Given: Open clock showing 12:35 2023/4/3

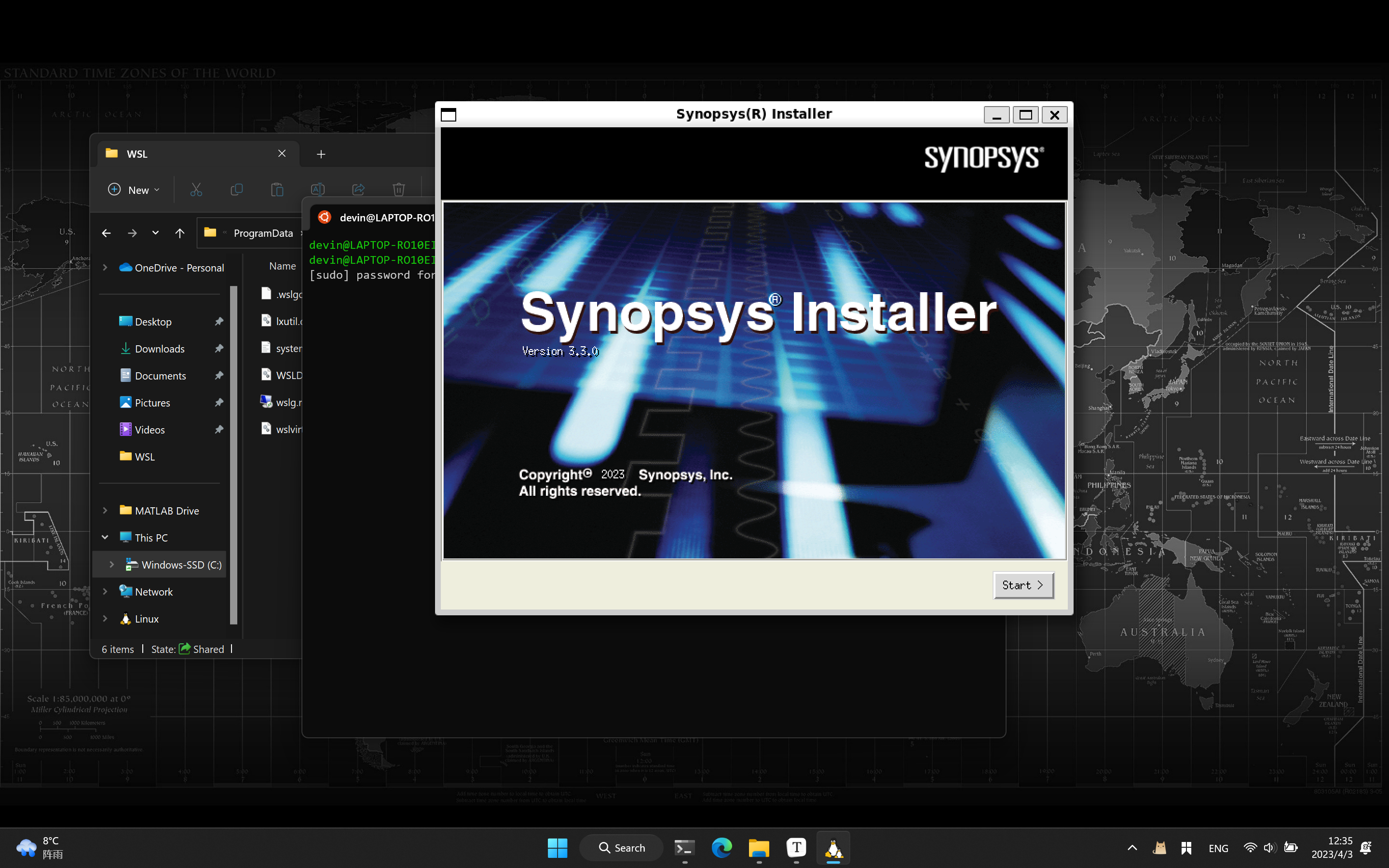Looking at the screenshot, I should coord(1332,847).
